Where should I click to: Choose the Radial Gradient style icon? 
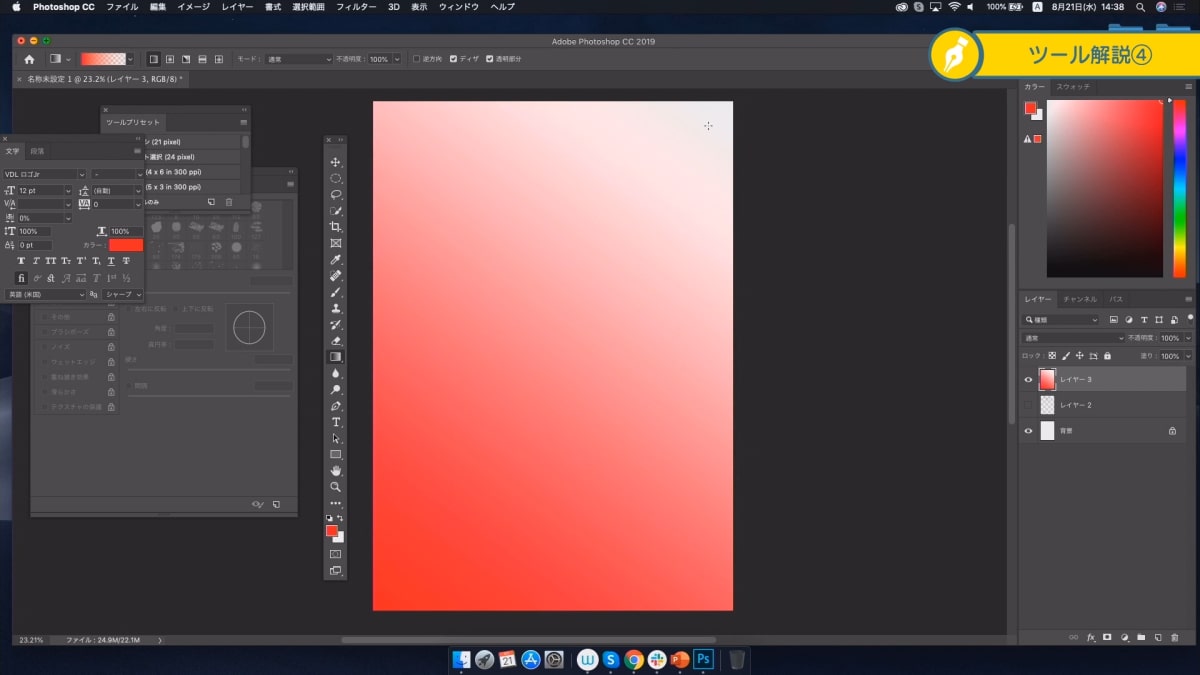point(170,59)
